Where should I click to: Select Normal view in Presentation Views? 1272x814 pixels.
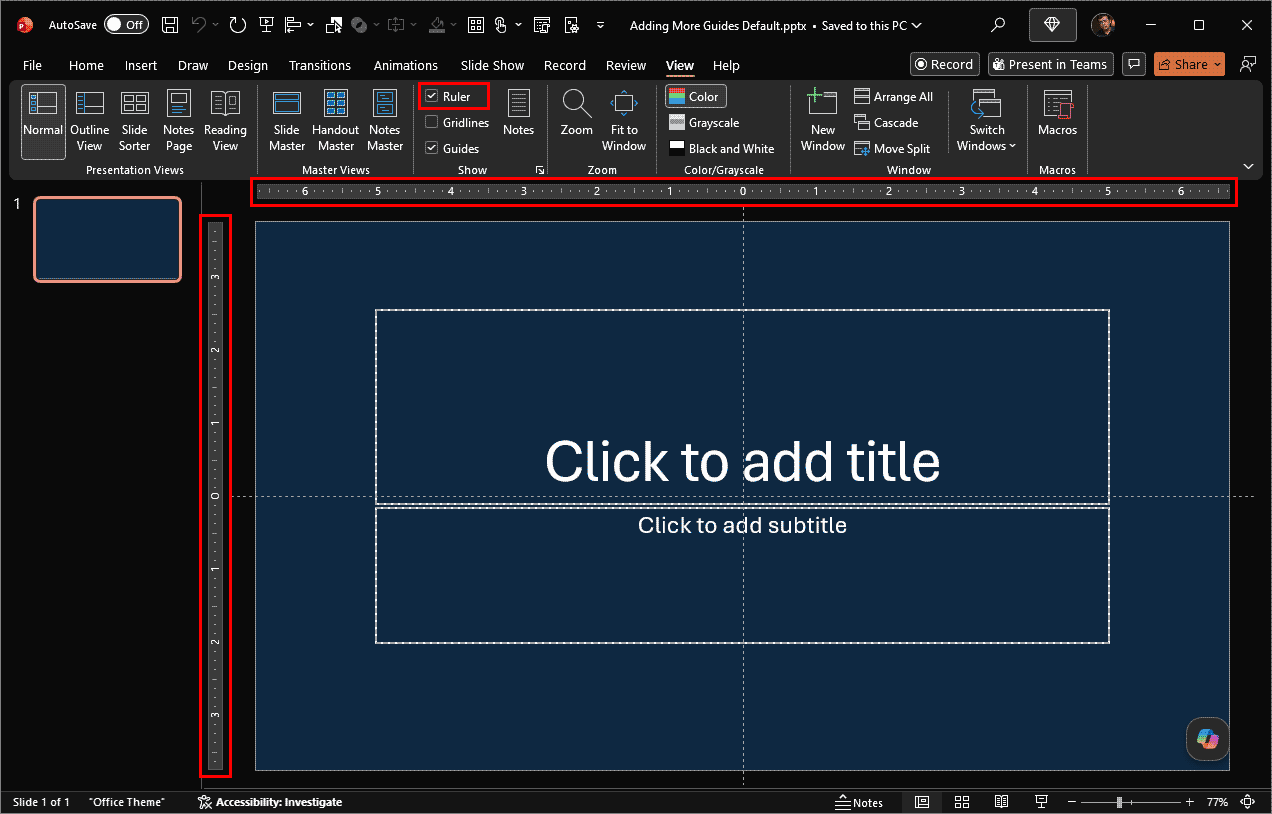[43, 122]
